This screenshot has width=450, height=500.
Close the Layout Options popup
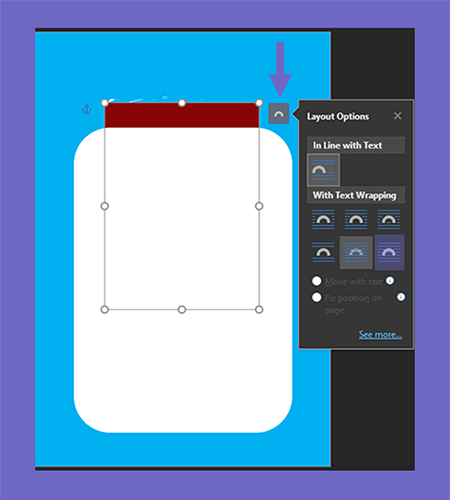[397, 116]
